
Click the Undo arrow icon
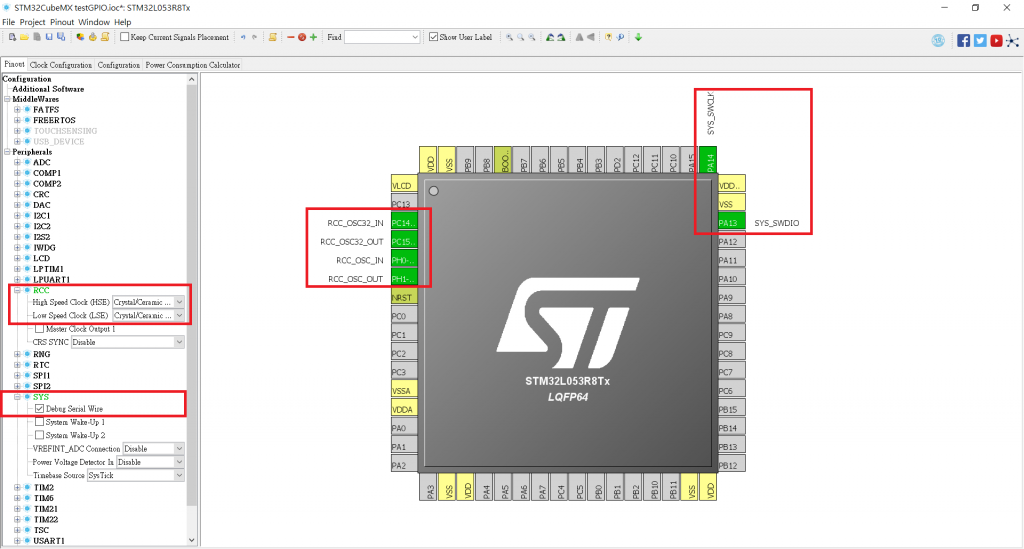point(243,37)
